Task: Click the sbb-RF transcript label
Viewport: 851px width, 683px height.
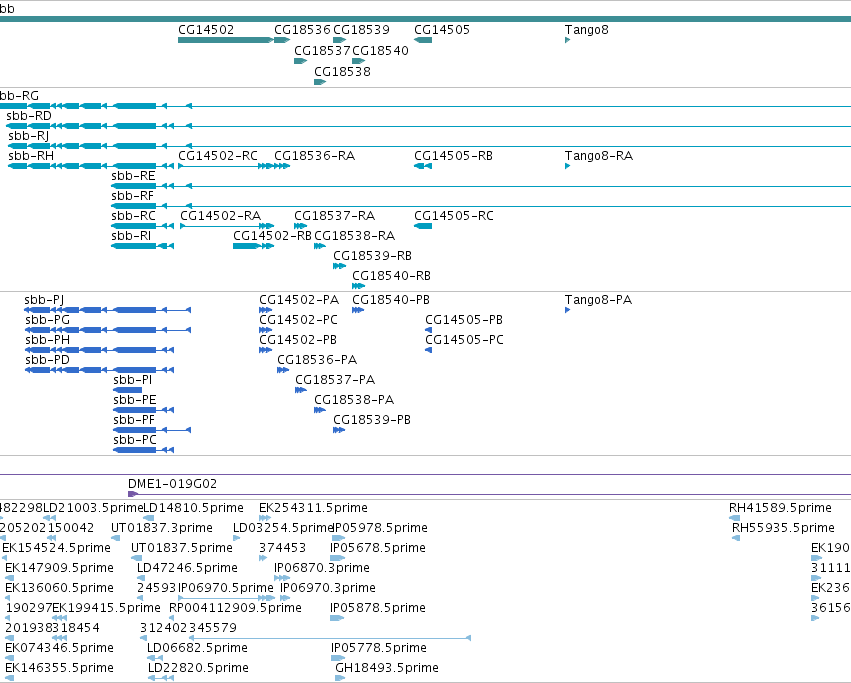Action: [x=133, y=196]
